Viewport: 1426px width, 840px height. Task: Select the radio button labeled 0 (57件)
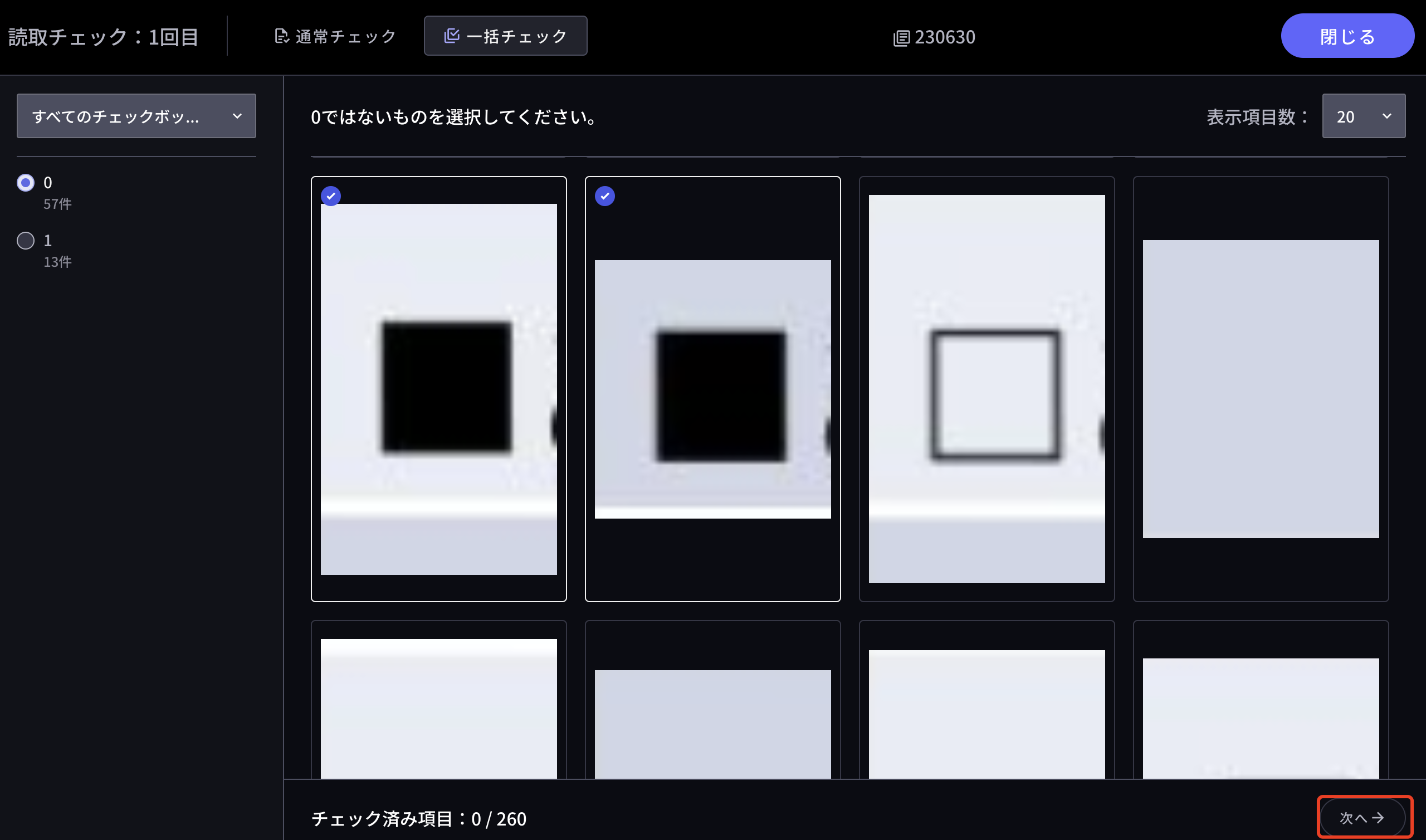(x=26, y=182)
